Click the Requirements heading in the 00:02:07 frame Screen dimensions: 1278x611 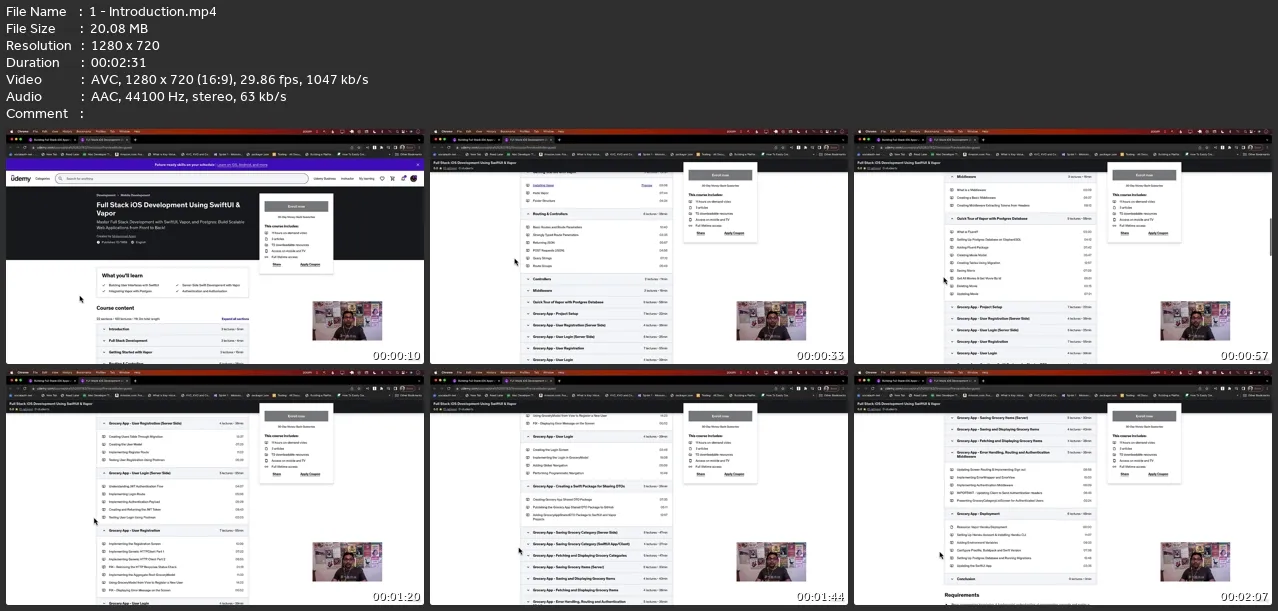point(962,595)
